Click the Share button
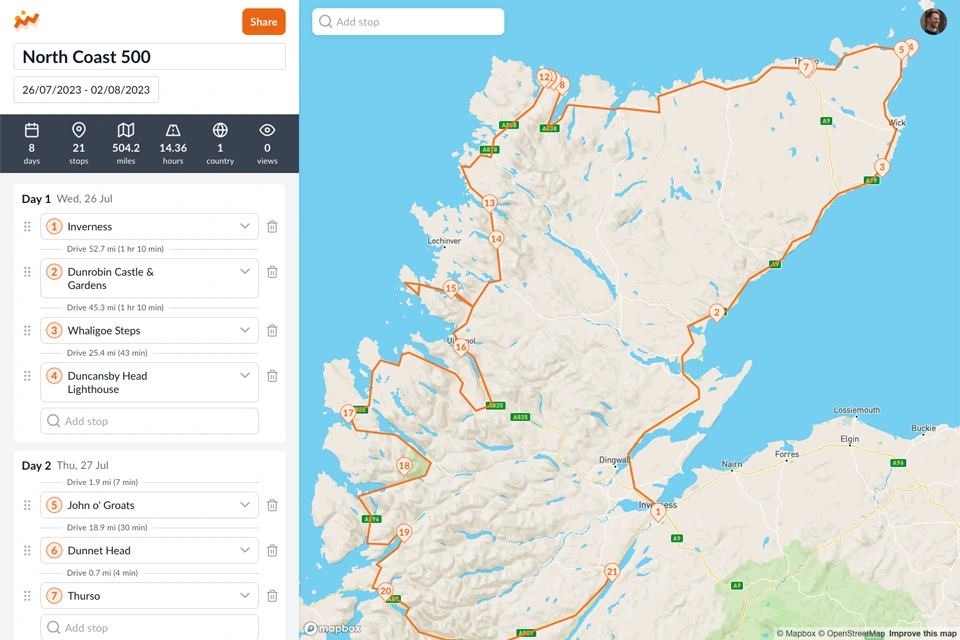 coord(264,22)
